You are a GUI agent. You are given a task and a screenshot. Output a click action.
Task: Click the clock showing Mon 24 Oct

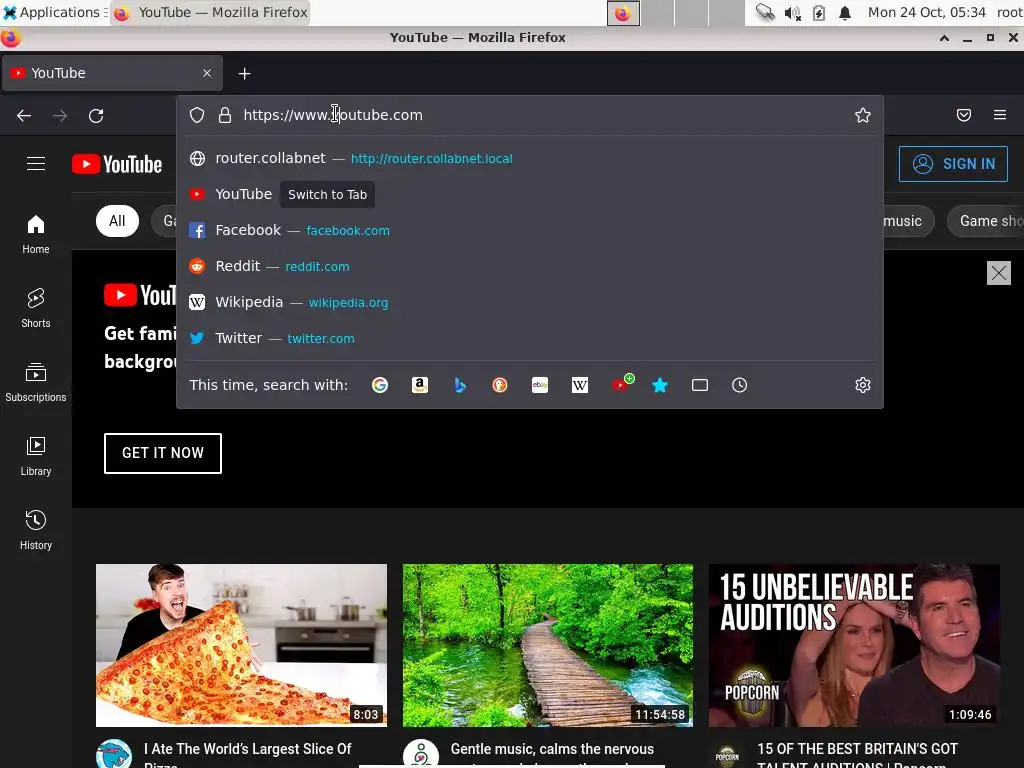(x=926, y=12)
